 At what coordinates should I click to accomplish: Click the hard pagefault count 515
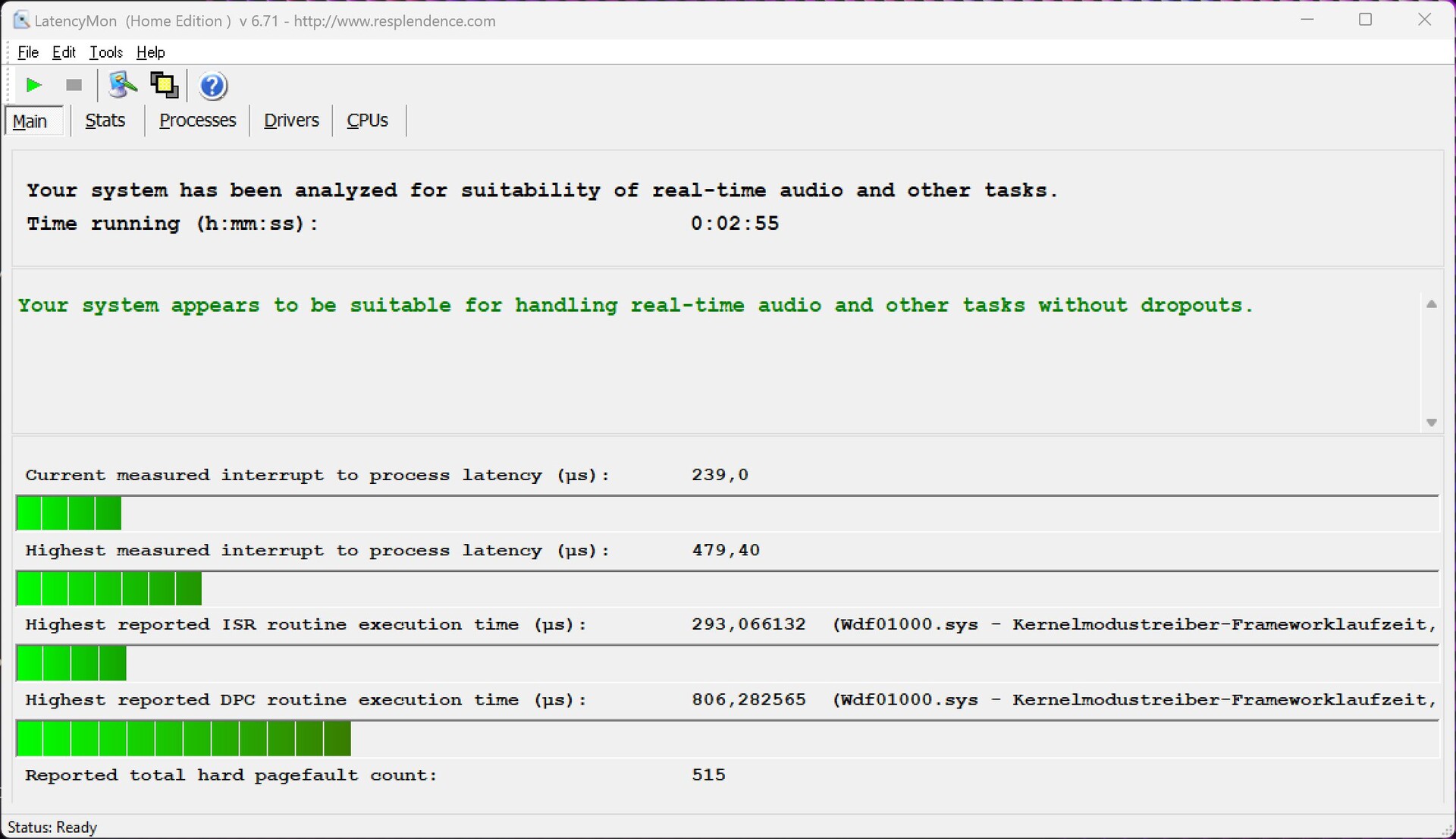pyautogui.click(x=709, y=775)
